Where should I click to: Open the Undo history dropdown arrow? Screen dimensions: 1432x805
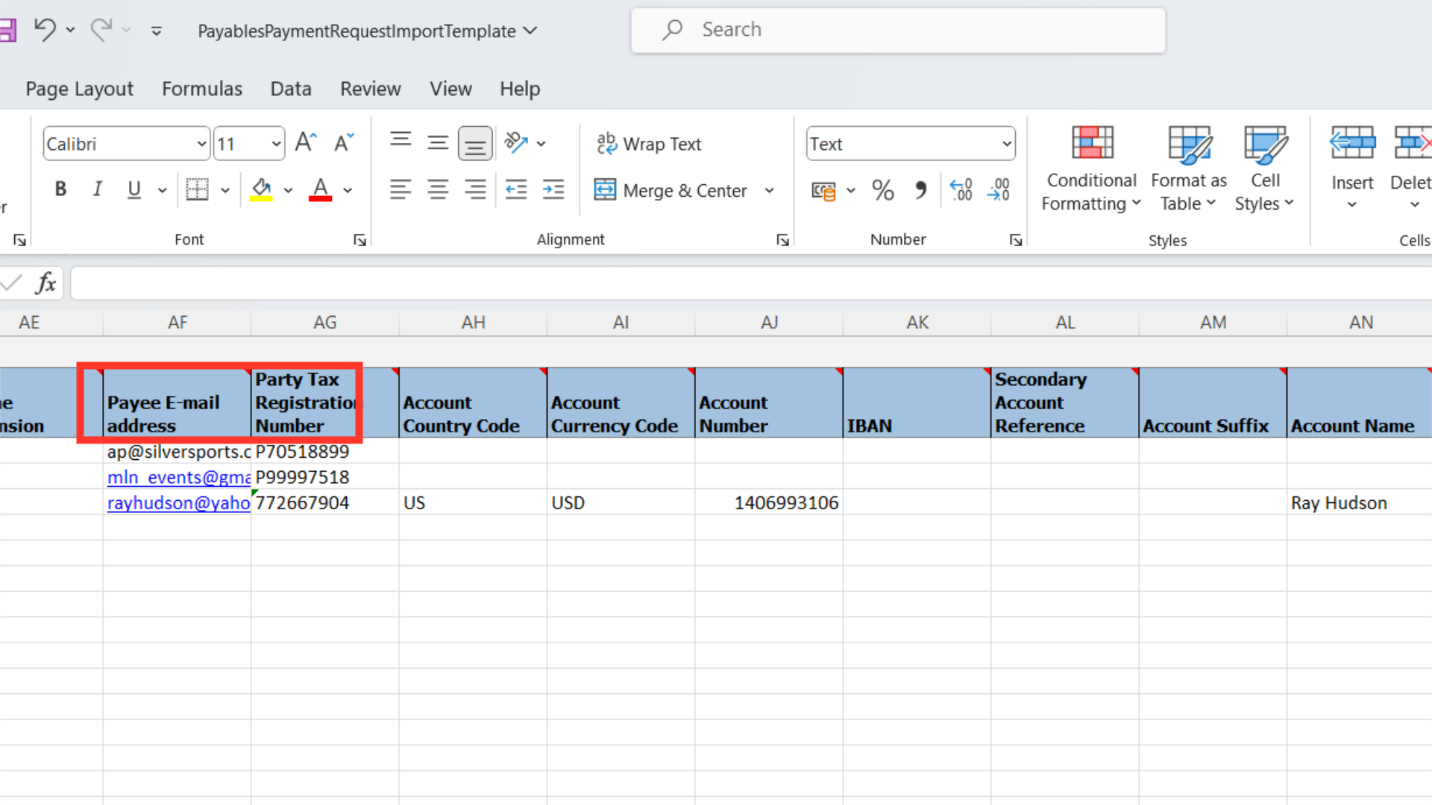click(70, 31)
